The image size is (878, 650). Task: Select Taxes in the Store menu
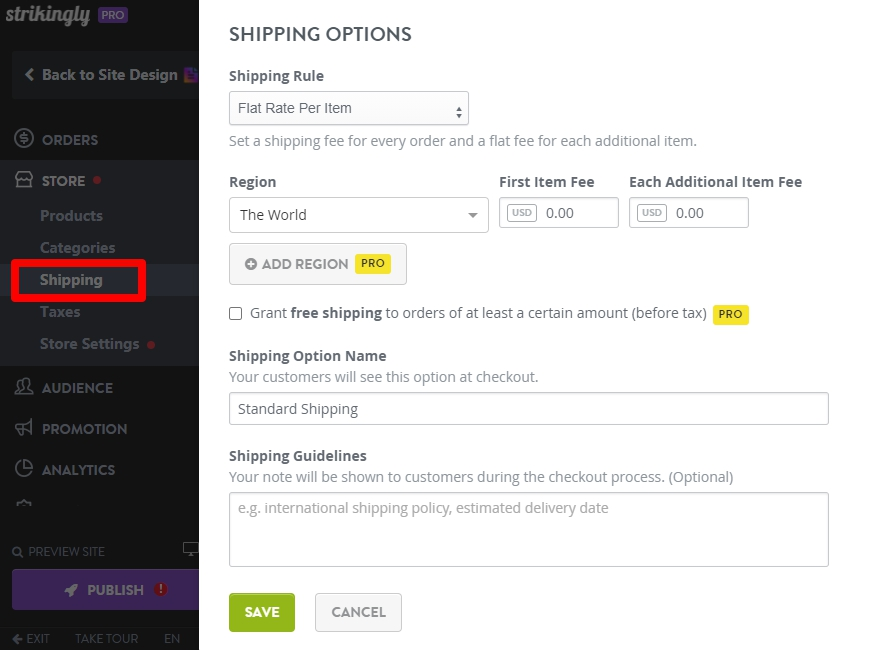60,312
